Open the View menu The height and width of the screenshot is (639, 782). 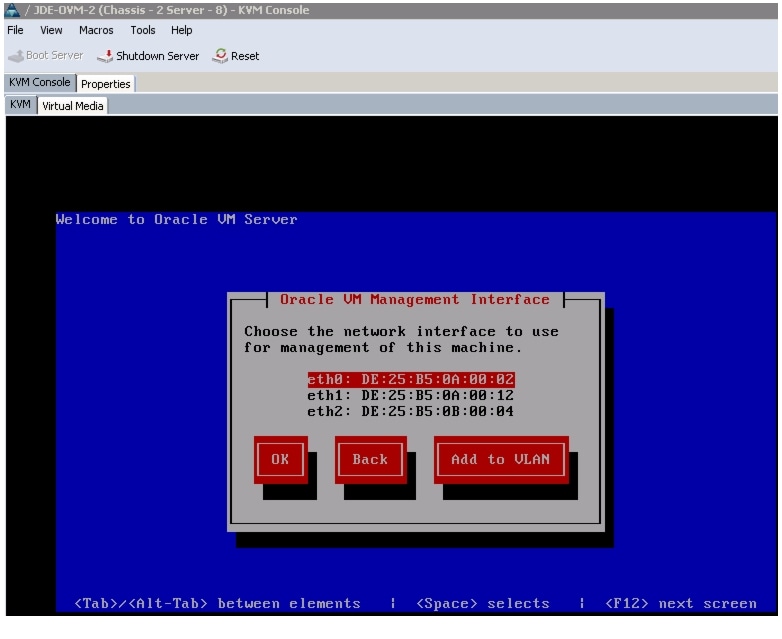point(51,30)
